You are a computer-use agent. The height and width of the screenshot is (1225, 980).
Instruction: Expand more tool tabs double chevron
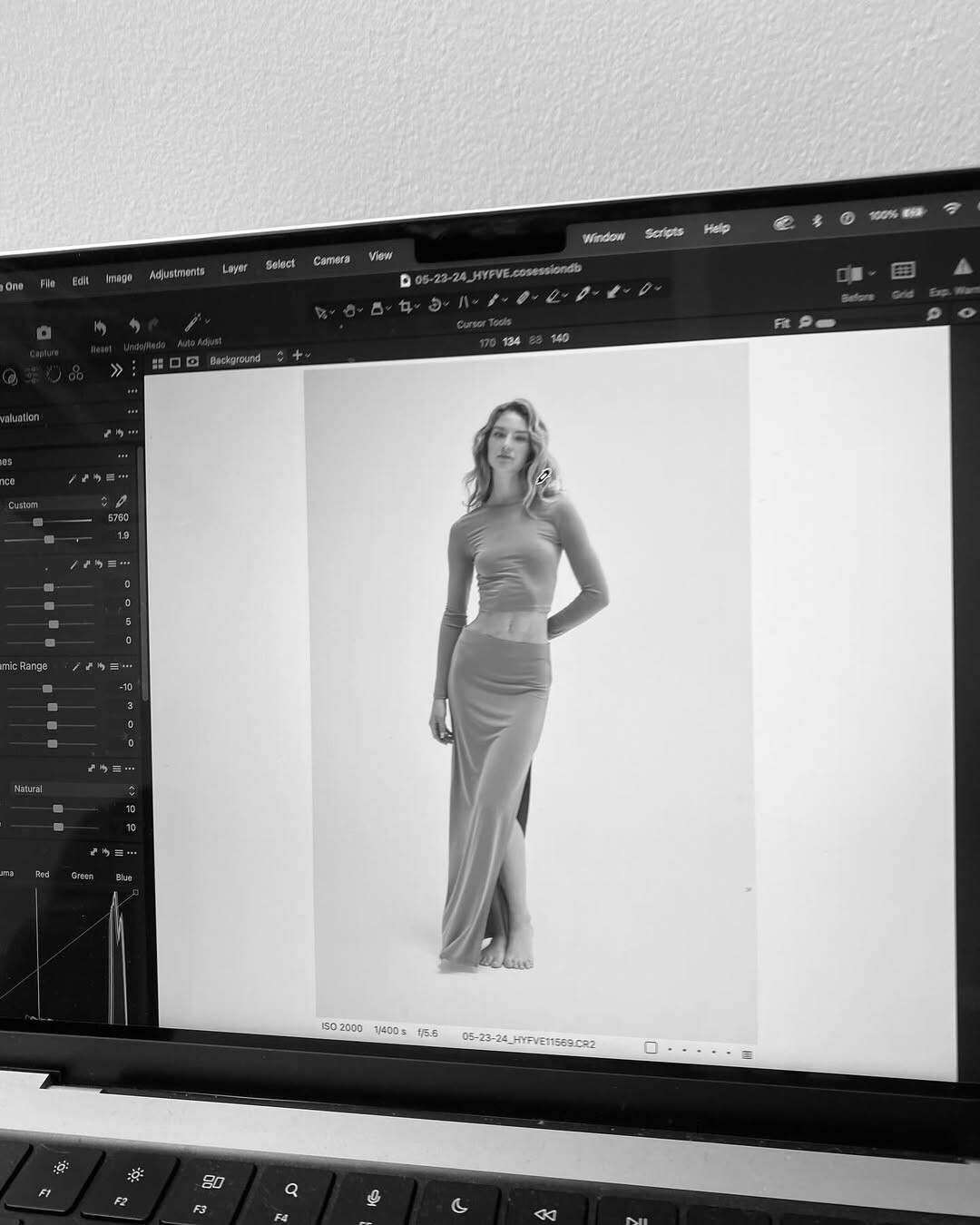coord(116,370)
